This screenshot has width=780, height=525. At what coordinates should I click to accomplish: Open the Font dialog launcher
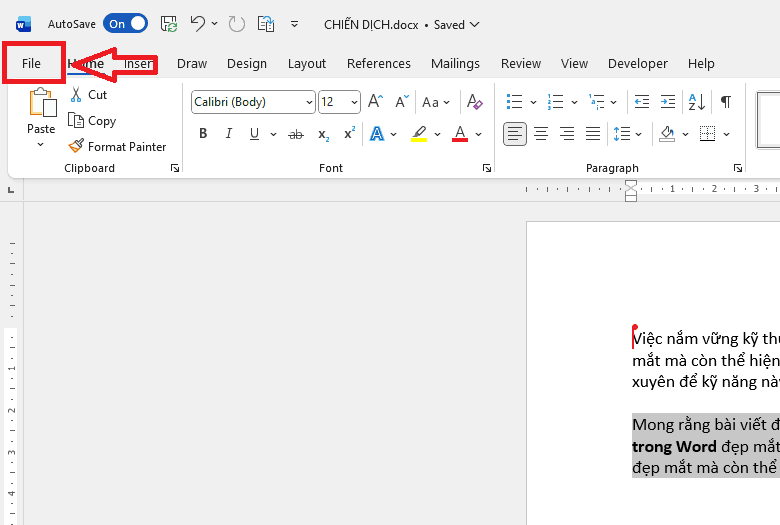[487, 169]
